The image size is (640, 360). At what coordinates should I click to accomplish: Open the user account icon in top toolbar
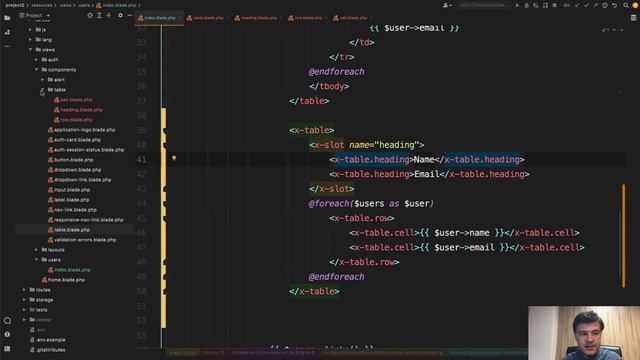[x=447, y=5]
